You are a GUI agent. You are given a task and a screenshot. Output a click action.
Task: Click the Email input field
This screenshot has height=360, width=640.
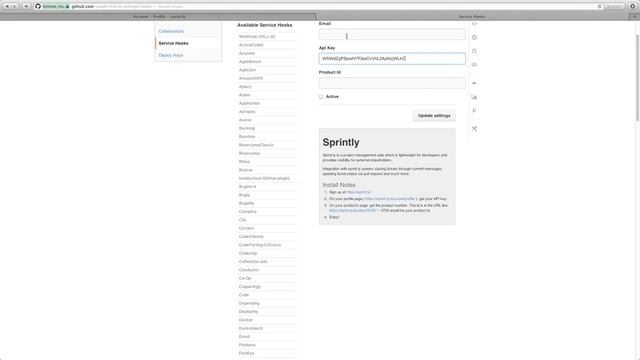392,35
